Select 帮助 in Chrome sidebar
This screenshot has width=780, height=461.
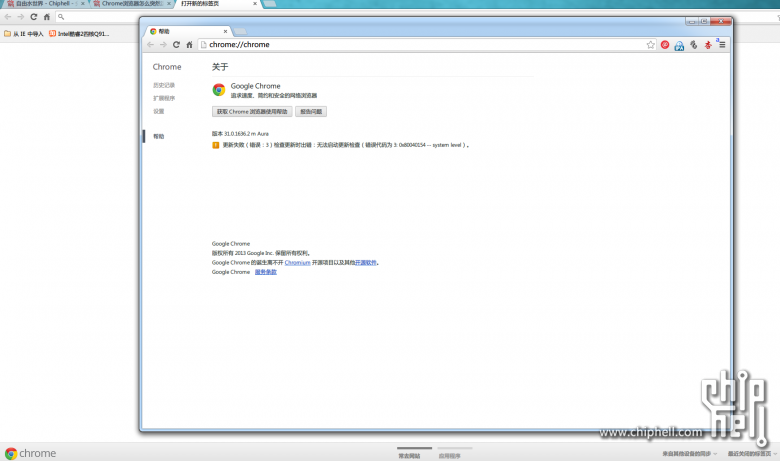pos(158,136)
